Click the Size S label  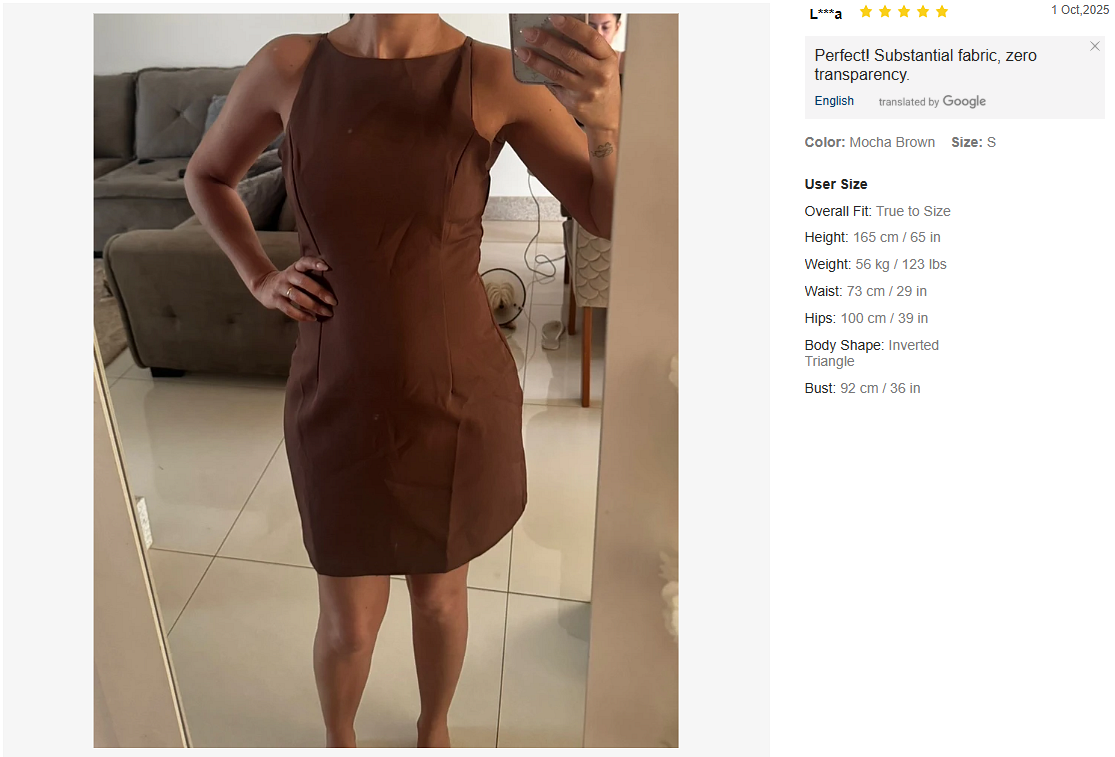click(x=973, y=142)
